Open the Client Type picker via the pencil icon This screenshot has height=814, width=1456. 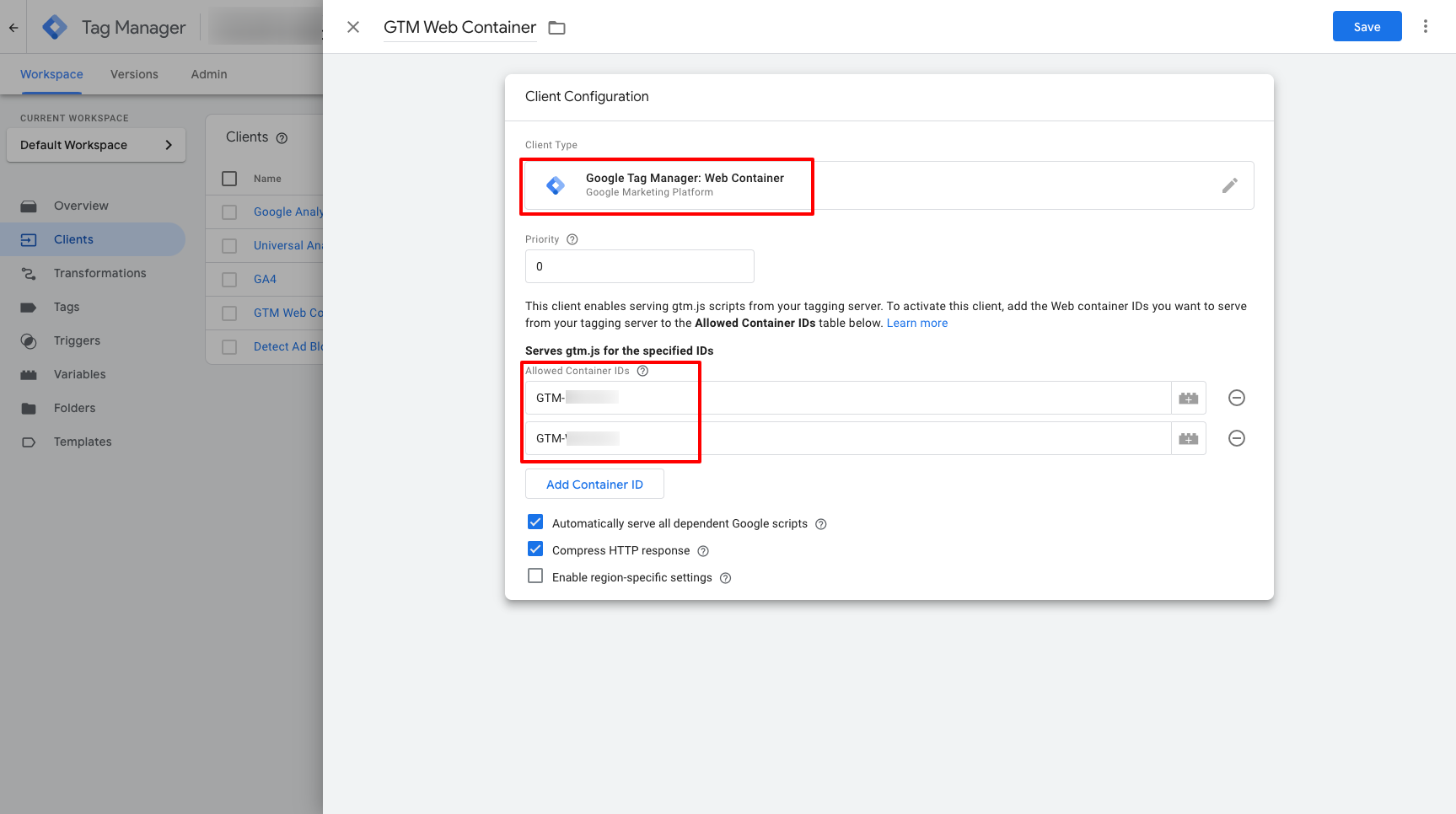click(x=1230, y=185)
